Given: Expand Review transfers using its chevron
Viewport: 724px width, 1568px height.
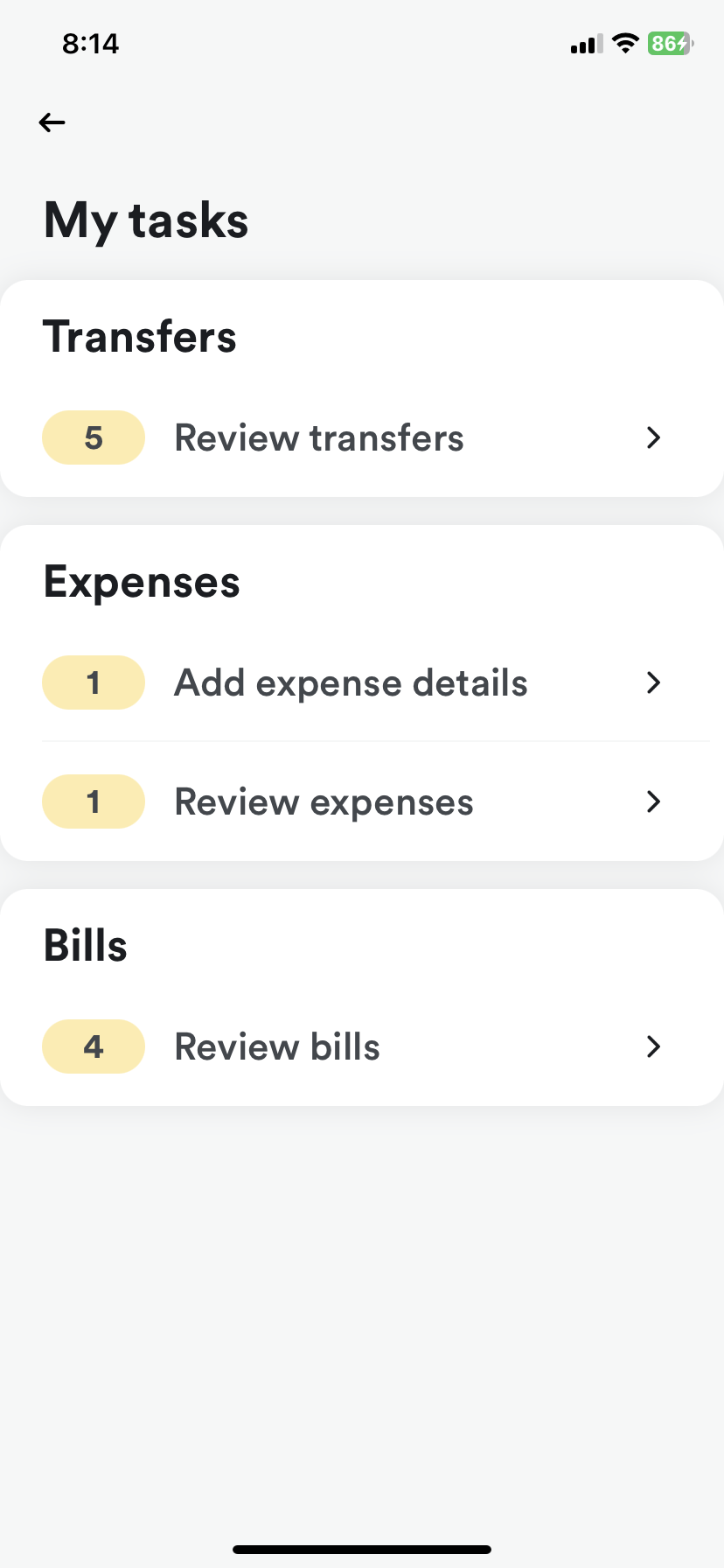Looking at the screenshot, I should [653, 437].
